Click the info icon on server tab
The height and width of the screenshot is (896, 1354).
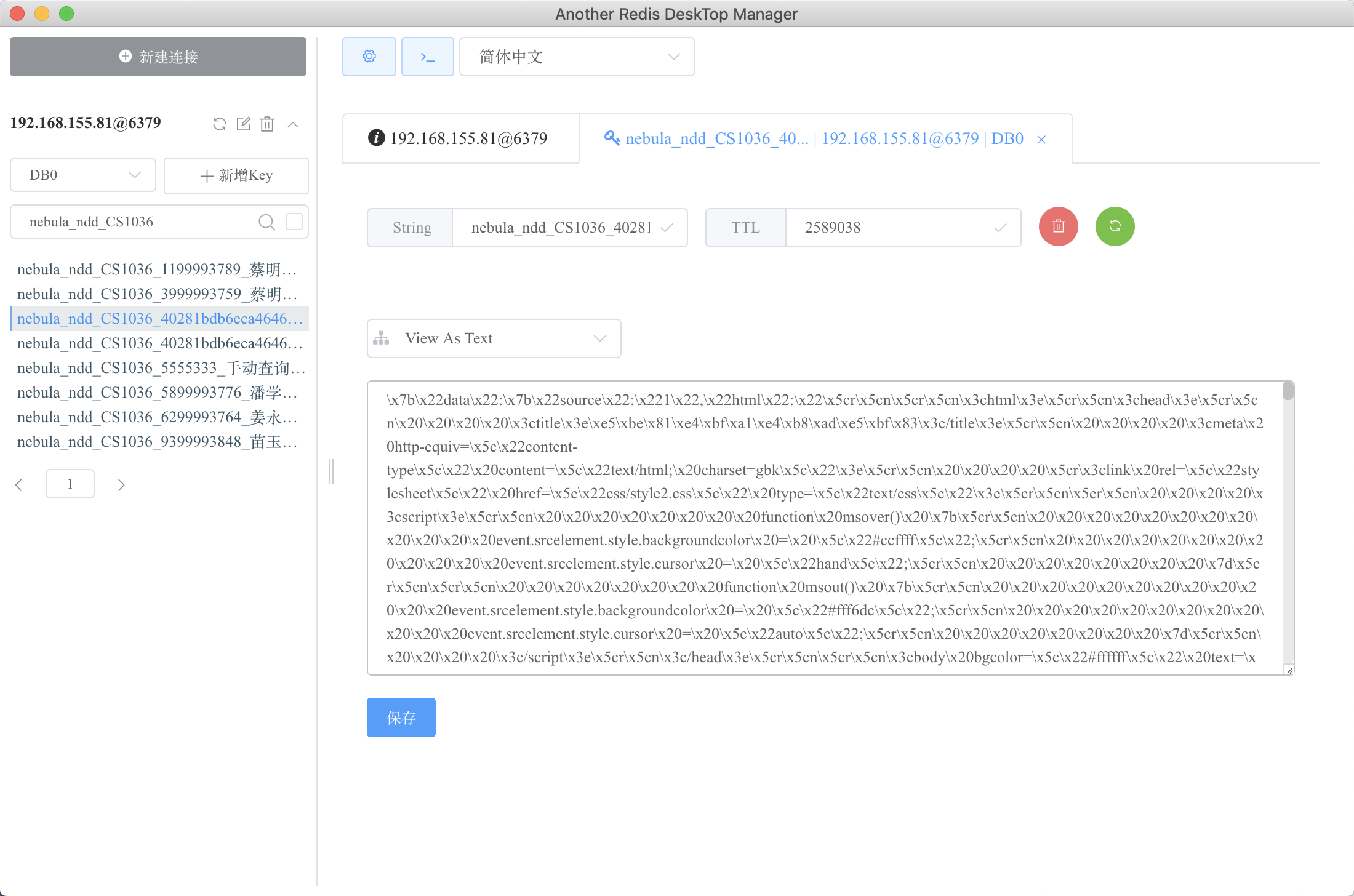pyautogui.click(x=376, y=138)
